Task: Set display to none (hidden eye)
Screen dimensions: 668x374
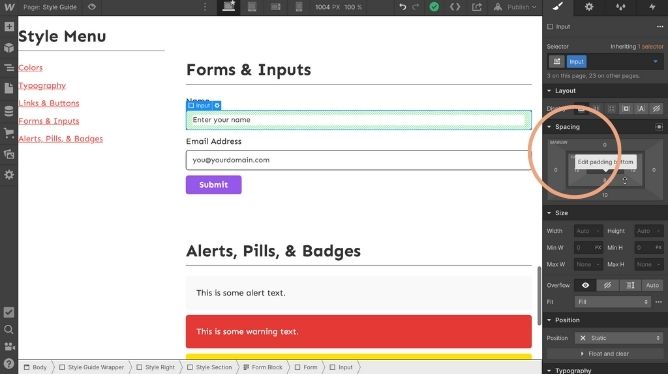Action: pos(656,109)
